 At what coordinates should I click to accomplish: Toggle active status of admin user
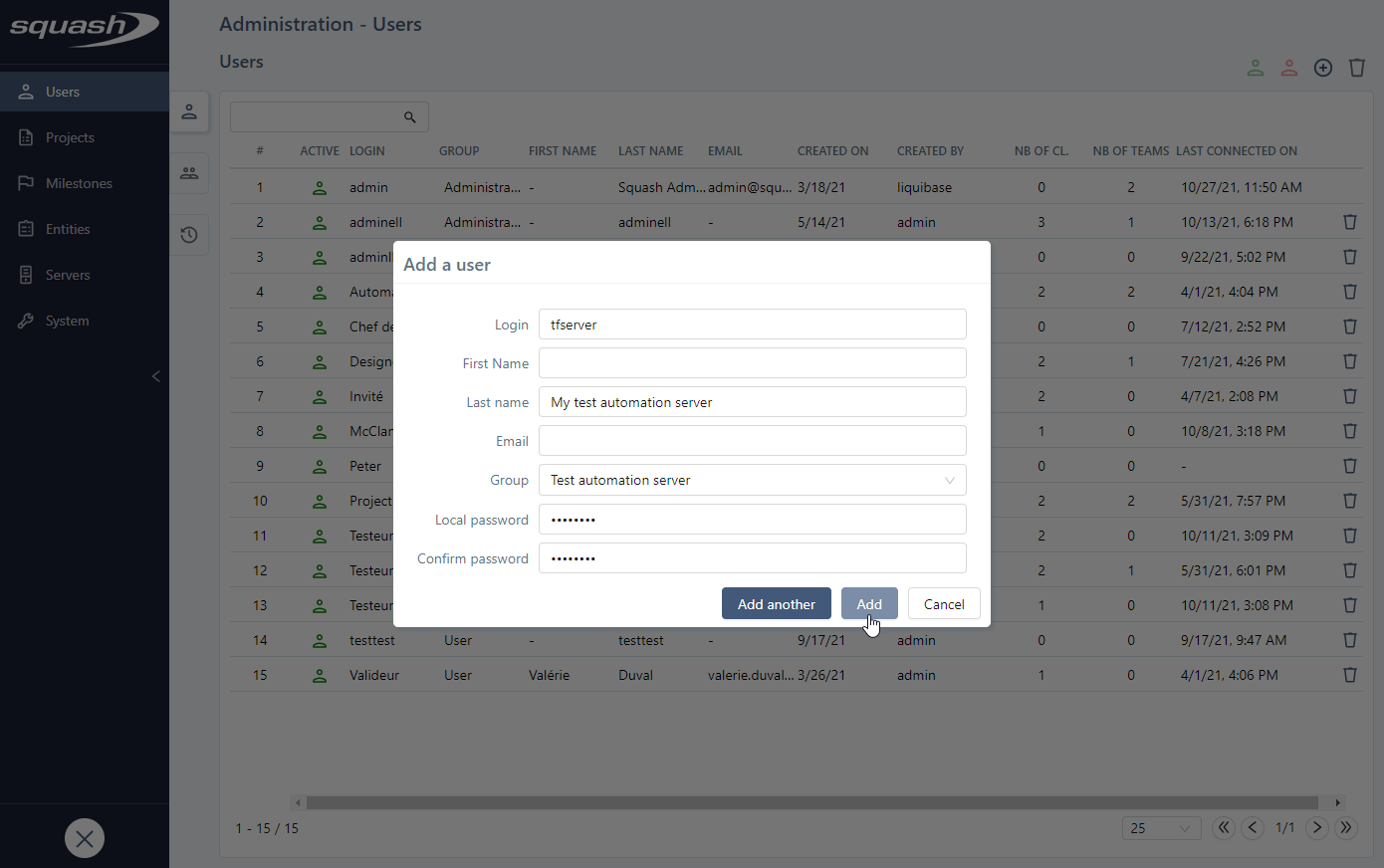(320, 187)
